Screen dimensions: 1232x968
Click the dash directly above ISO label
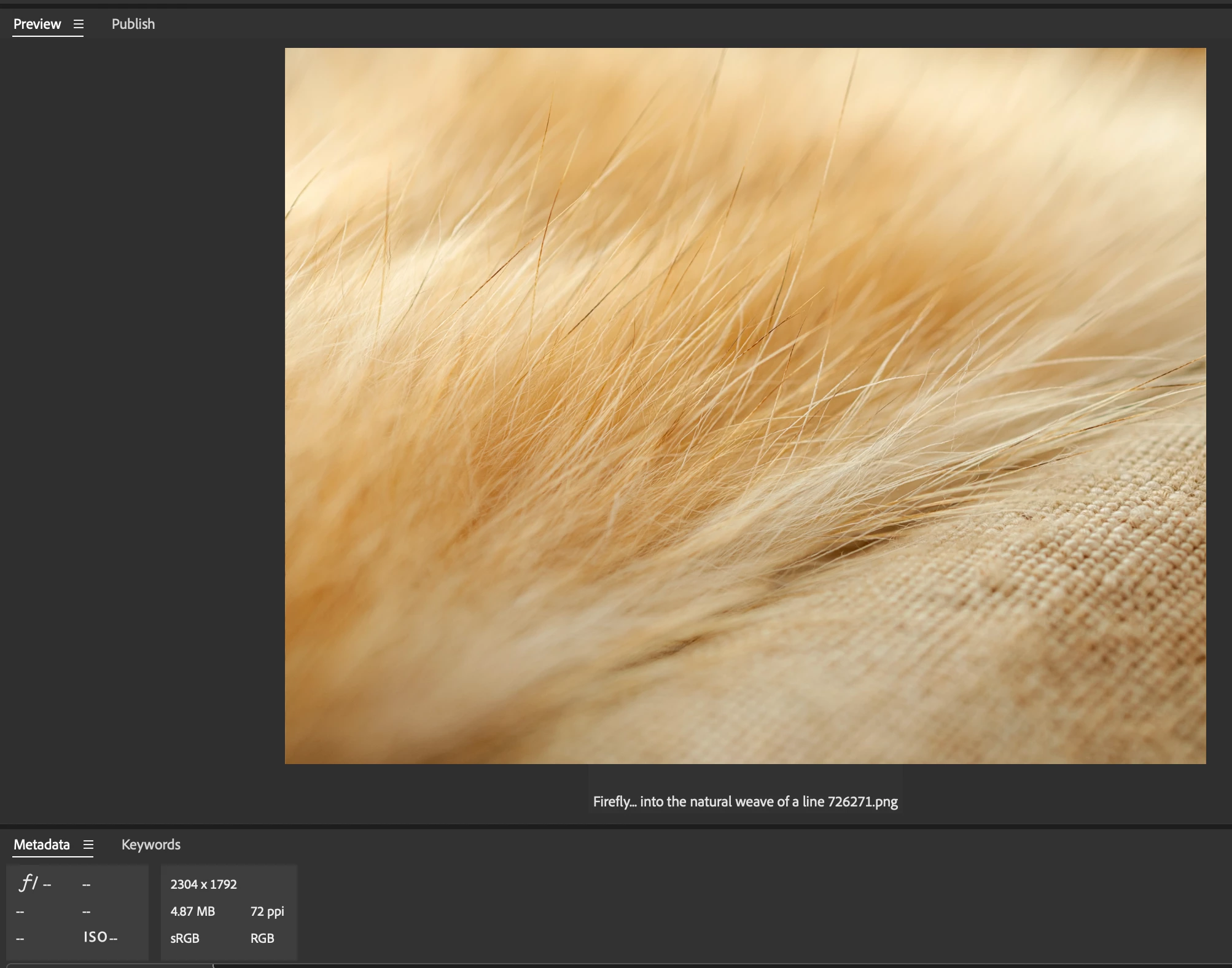click(x=86, y=912)
